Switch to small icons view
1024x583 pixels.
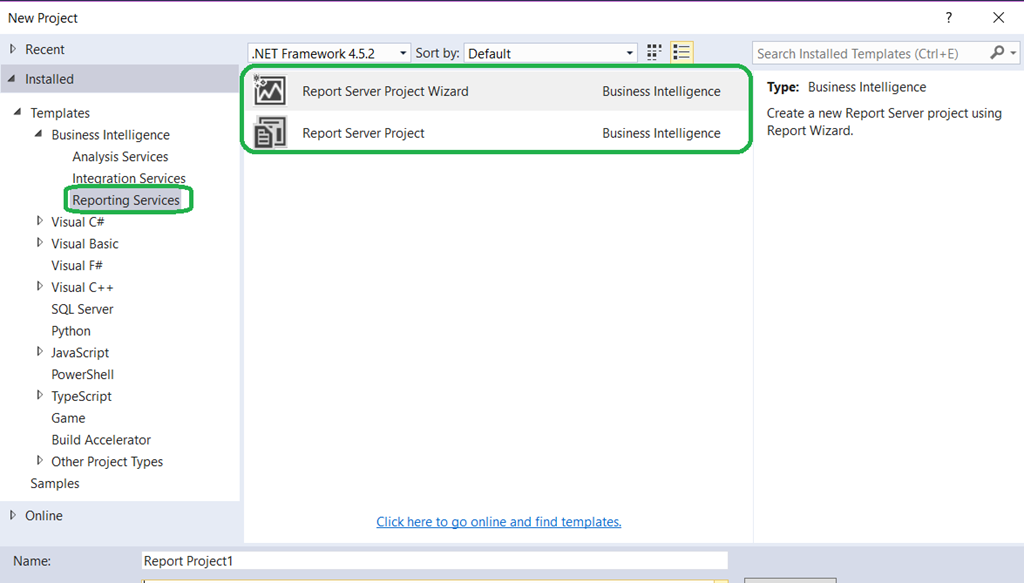click(655, 53)
